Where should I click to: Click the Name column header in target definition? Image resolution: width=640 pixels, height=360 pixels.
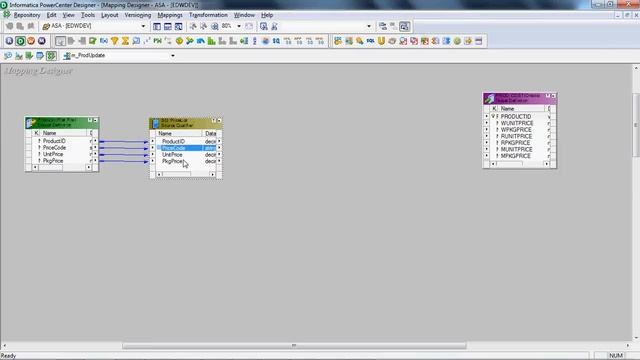tap(521, 109)
